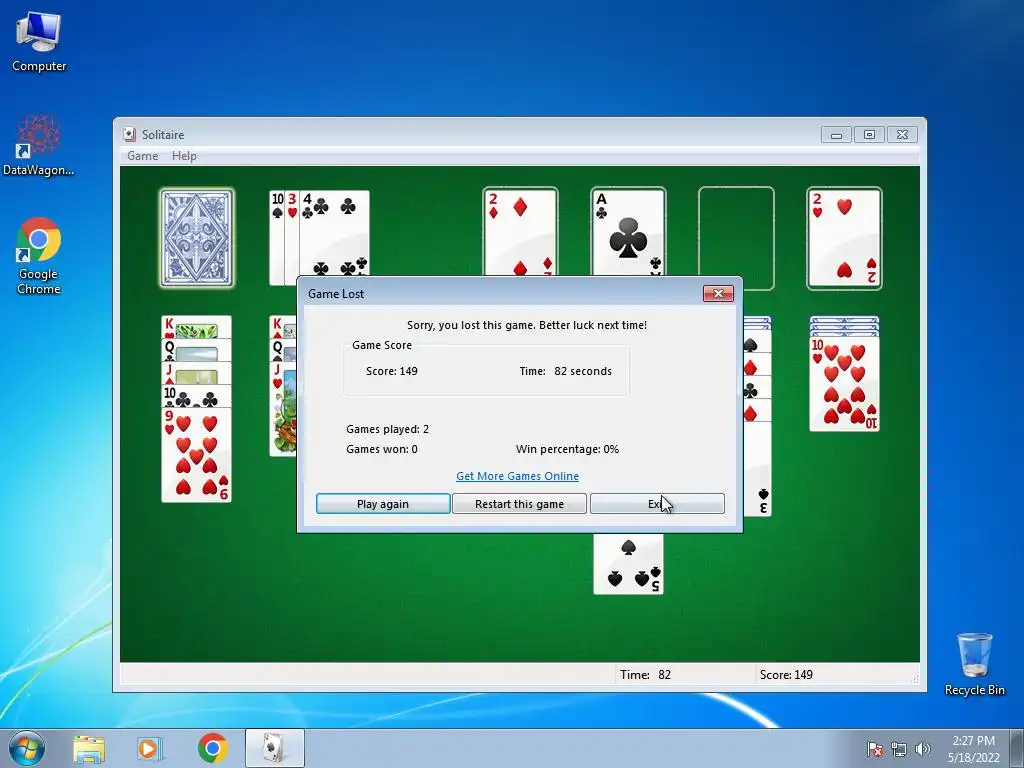Click the Google Chrome desktop shortcut

point(39,256)
